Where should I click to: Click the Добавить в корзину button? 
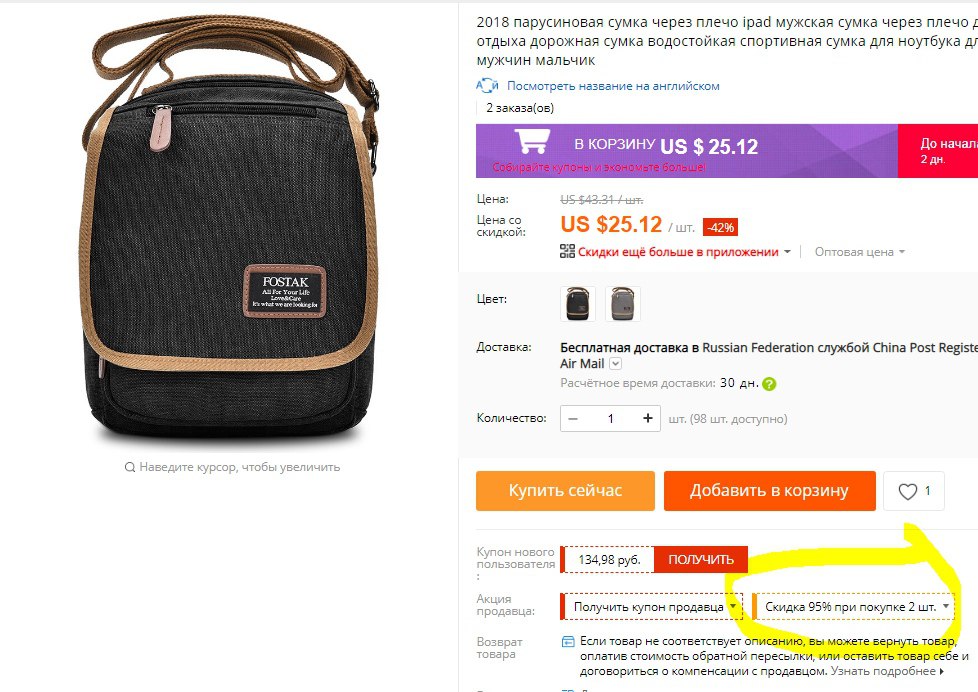pyautogui.click(x=770, y=491)
